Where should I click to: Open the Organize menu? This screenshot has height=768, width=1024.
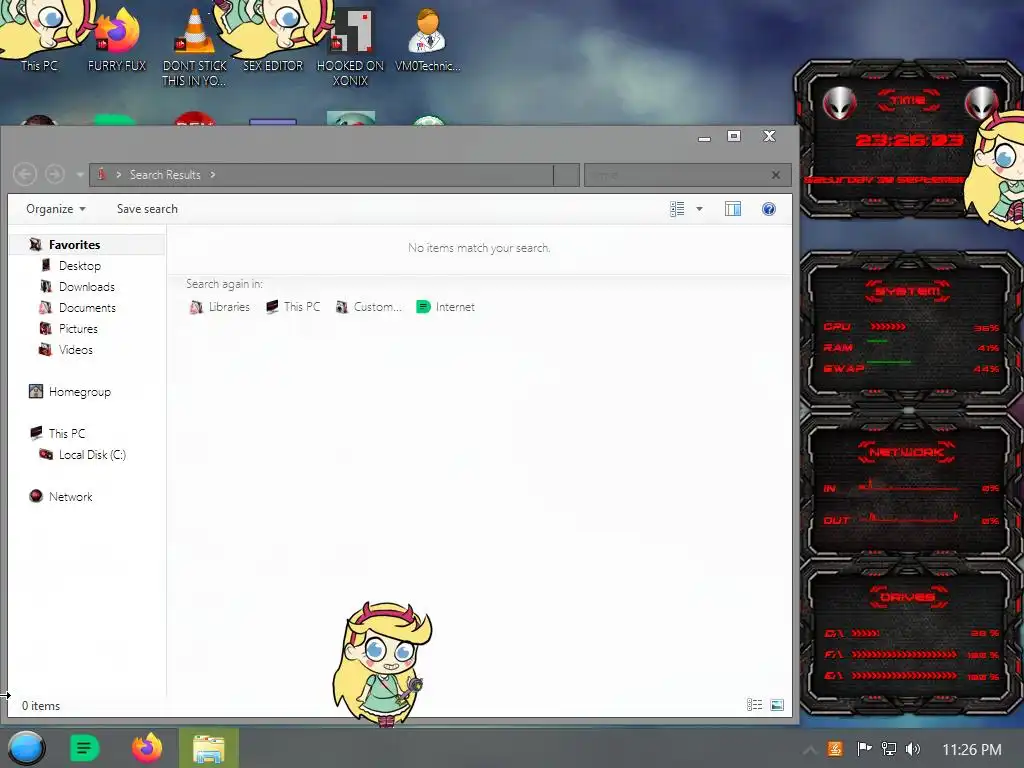point(56,209)
